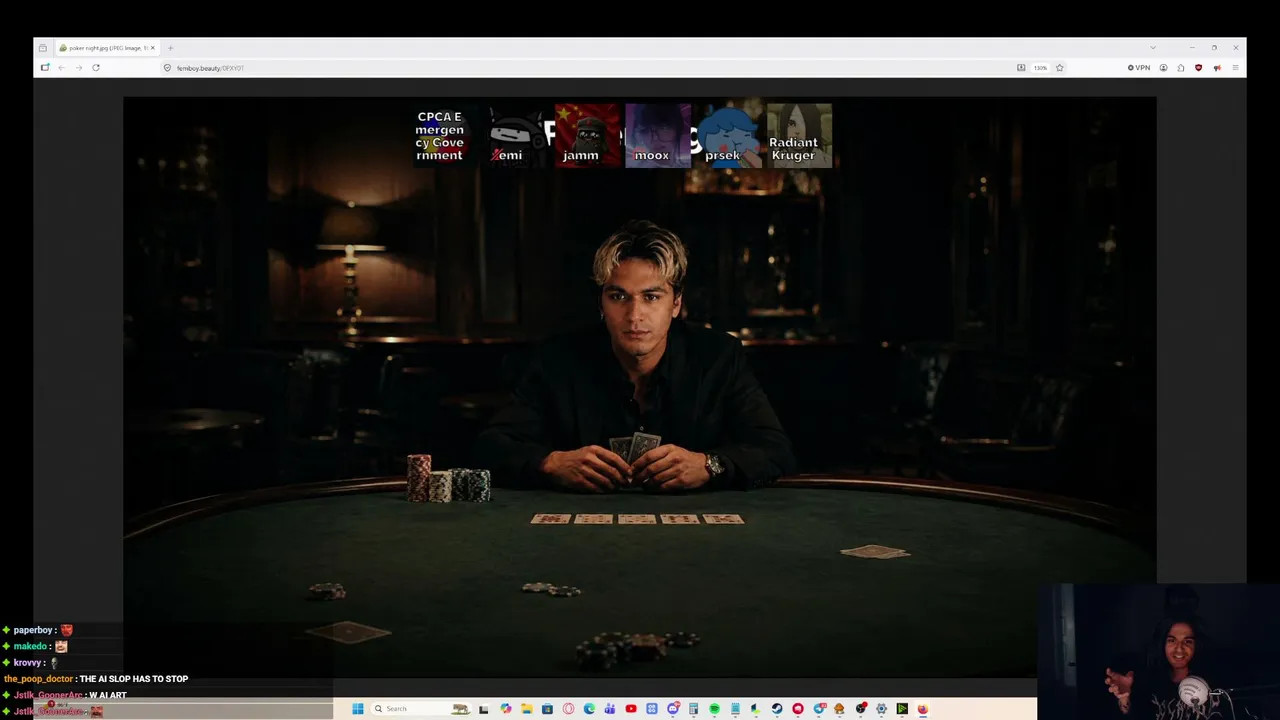Screen dimensions: 1280x720
Task: Open the red shield ad-blocker extension
Action: pyautogui.click(x=1199, y=68)
